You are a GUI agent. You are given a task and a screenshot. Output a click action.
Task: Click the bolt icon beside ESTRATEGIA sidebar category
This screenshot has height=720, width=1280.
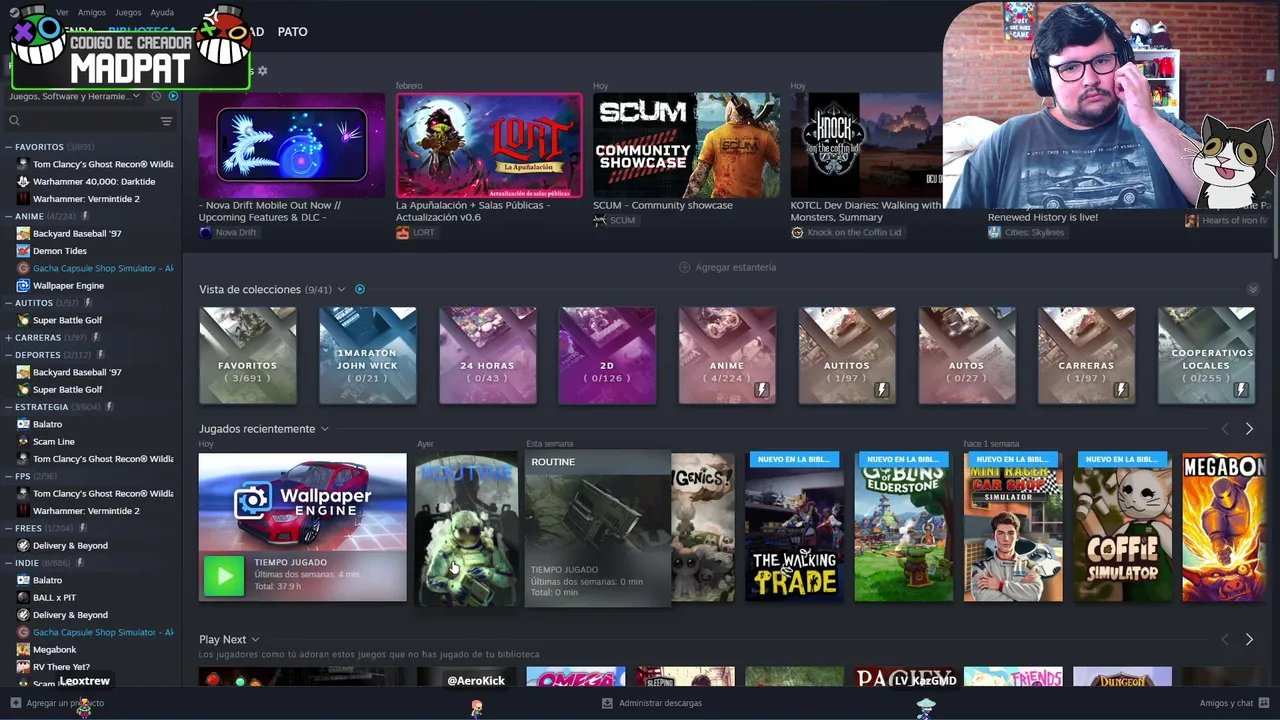(109, 407)
